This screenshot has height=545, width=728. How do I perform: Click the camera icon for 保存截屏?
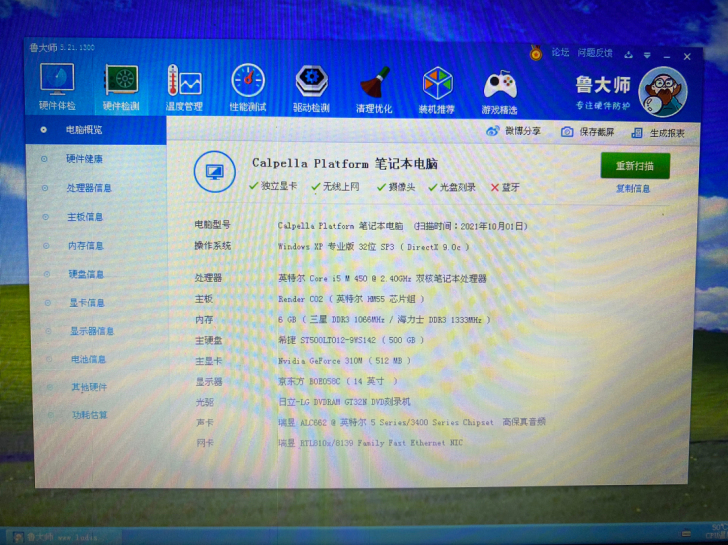567,132
